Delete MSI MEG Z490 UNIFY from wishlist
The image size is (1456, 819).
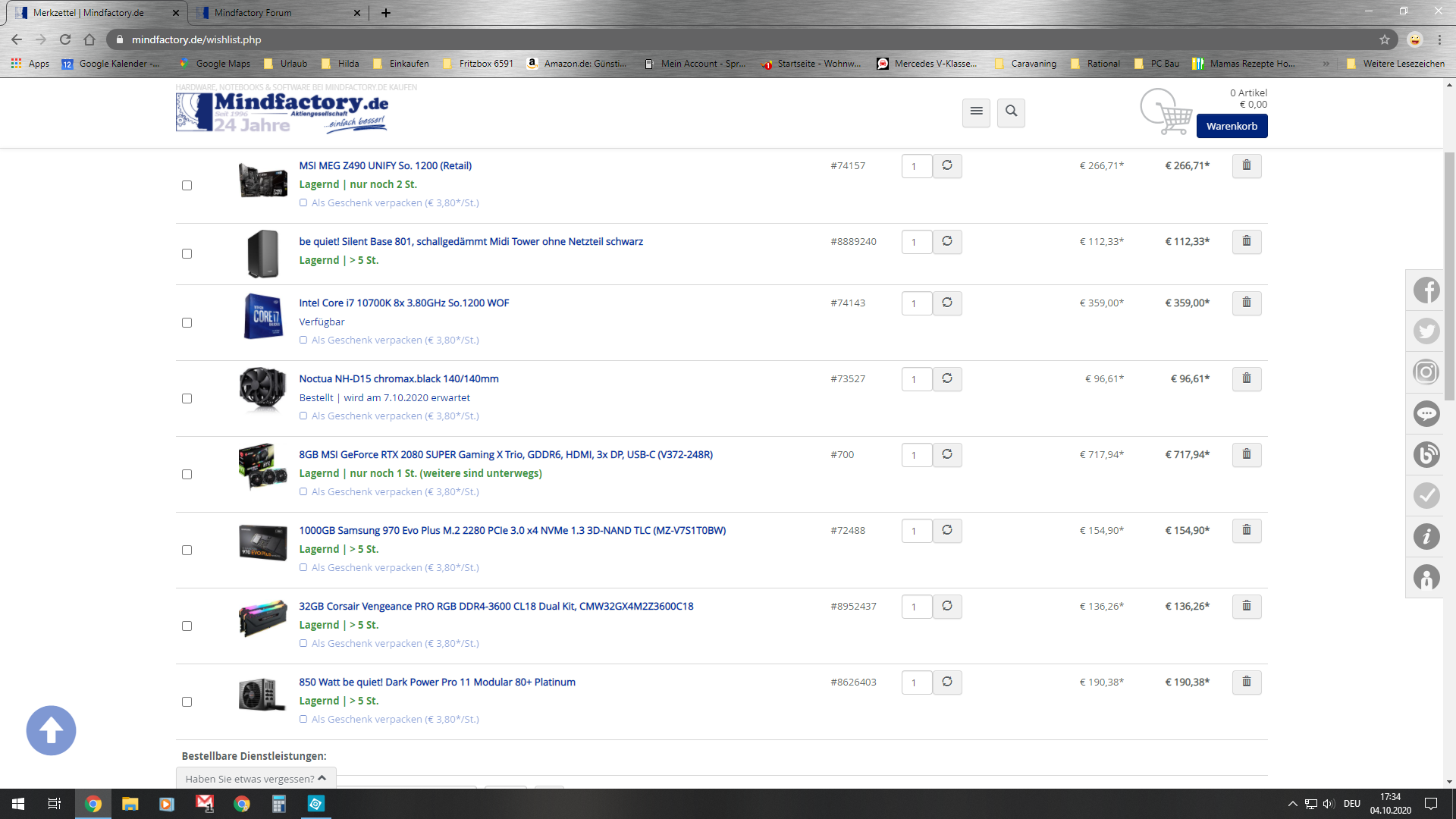coord(1246,165)
